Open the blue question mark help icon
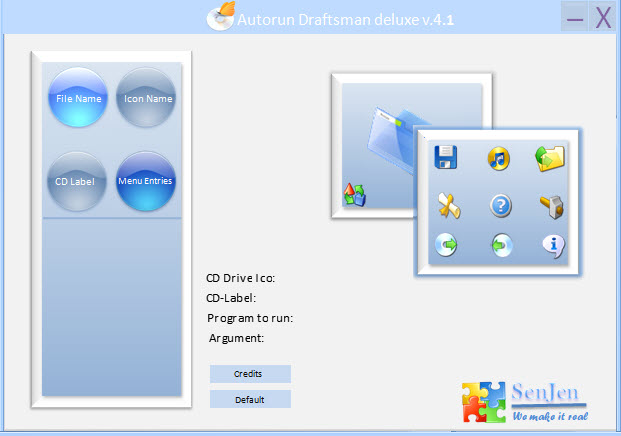Image resolution: width=621 pixels, height=436 pixels. (x=501, y=206)
